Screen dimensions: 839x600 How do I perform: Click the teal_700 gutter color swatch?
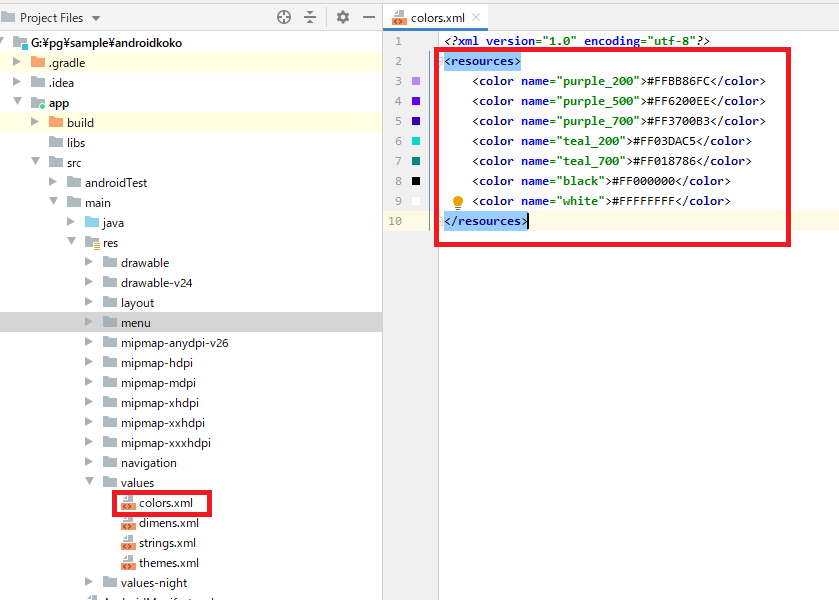click(416, 161)
